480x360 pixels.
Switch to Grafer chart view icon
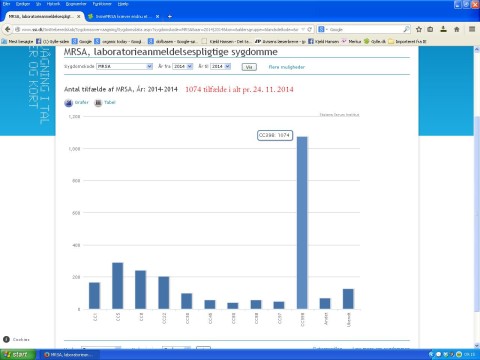coord(68,103)
